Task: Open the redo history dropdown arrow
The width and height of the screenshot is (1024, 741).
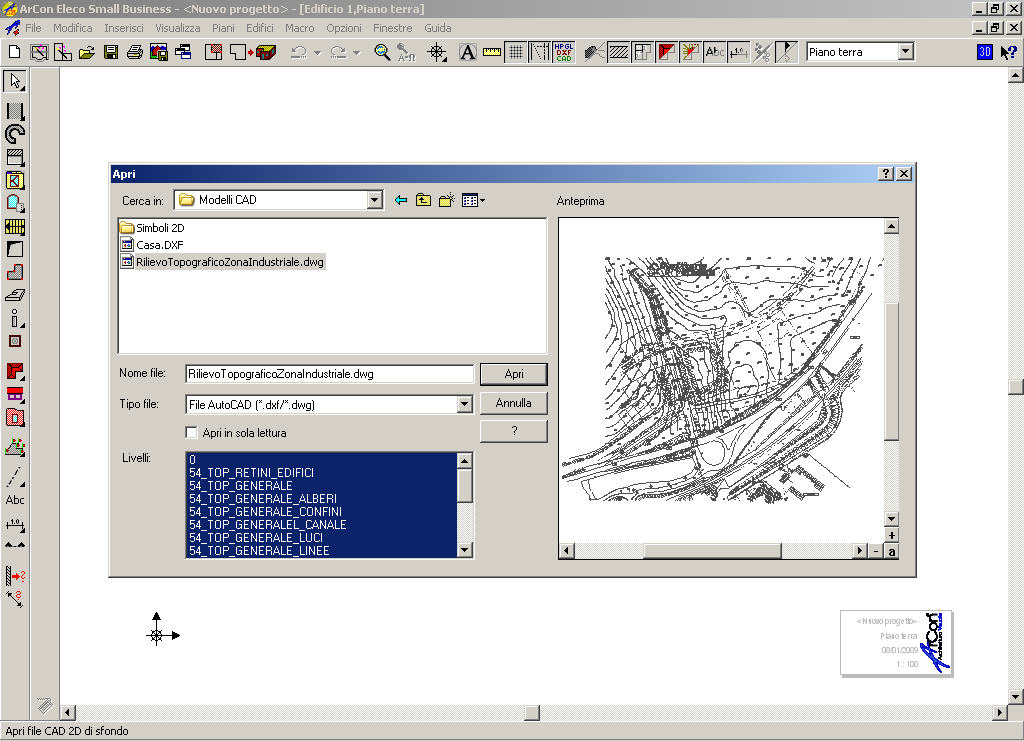Action: point(357,52)
